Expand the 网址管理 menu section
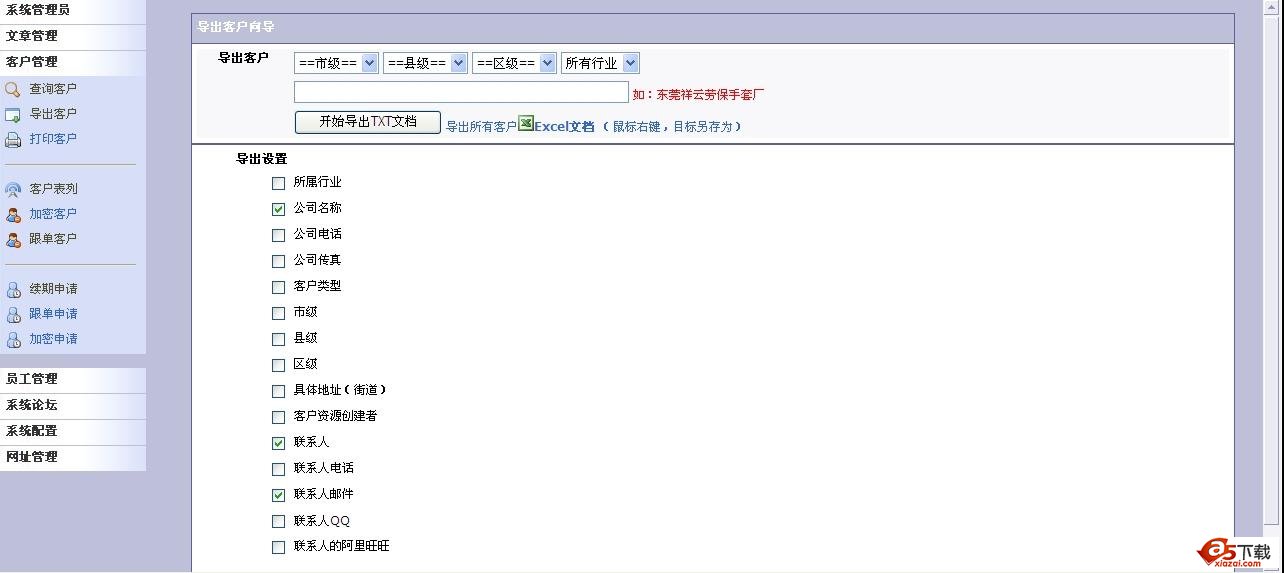 [x=73, y=457]
